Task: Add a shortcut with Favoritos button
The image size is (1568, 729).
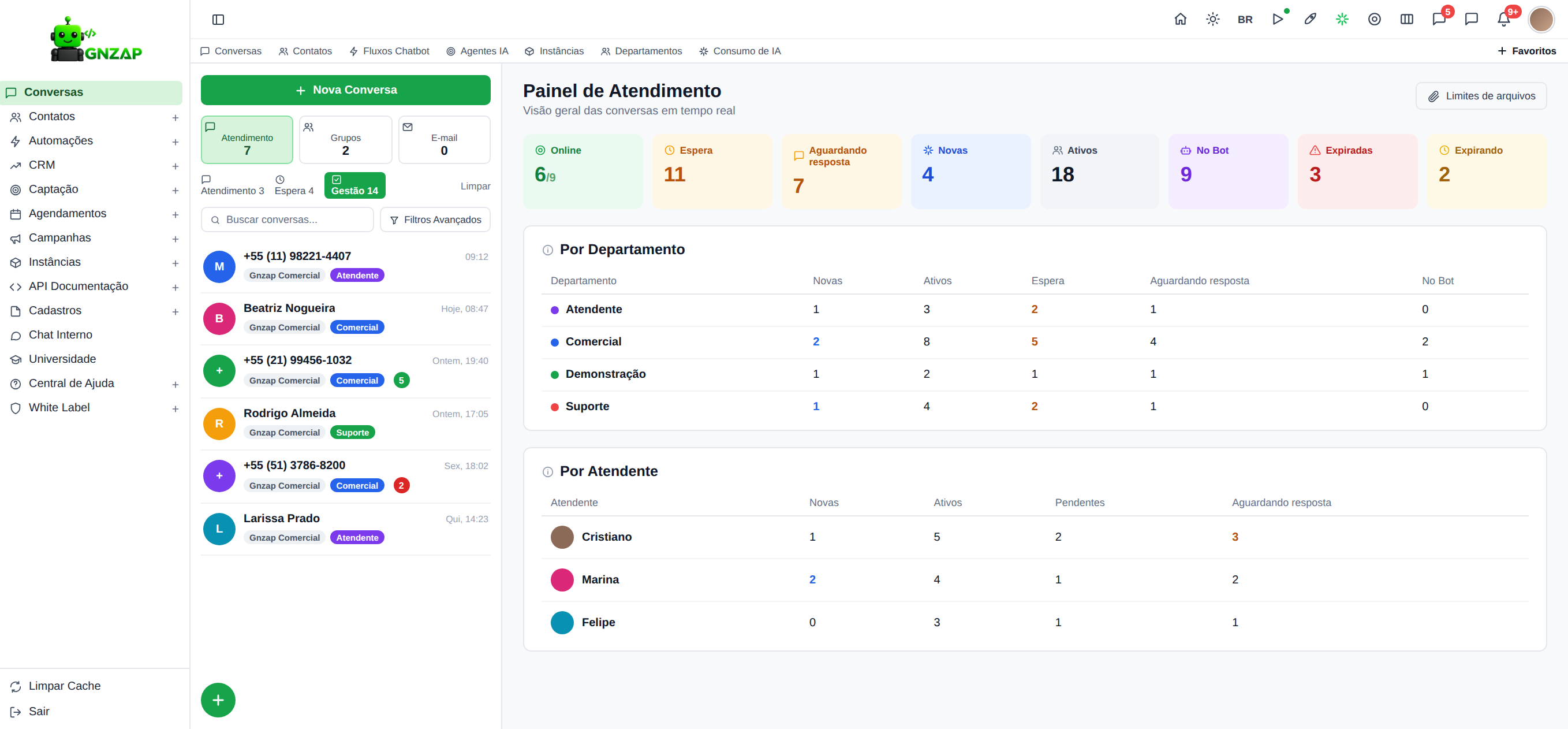Action: (x=1526, y=51)
